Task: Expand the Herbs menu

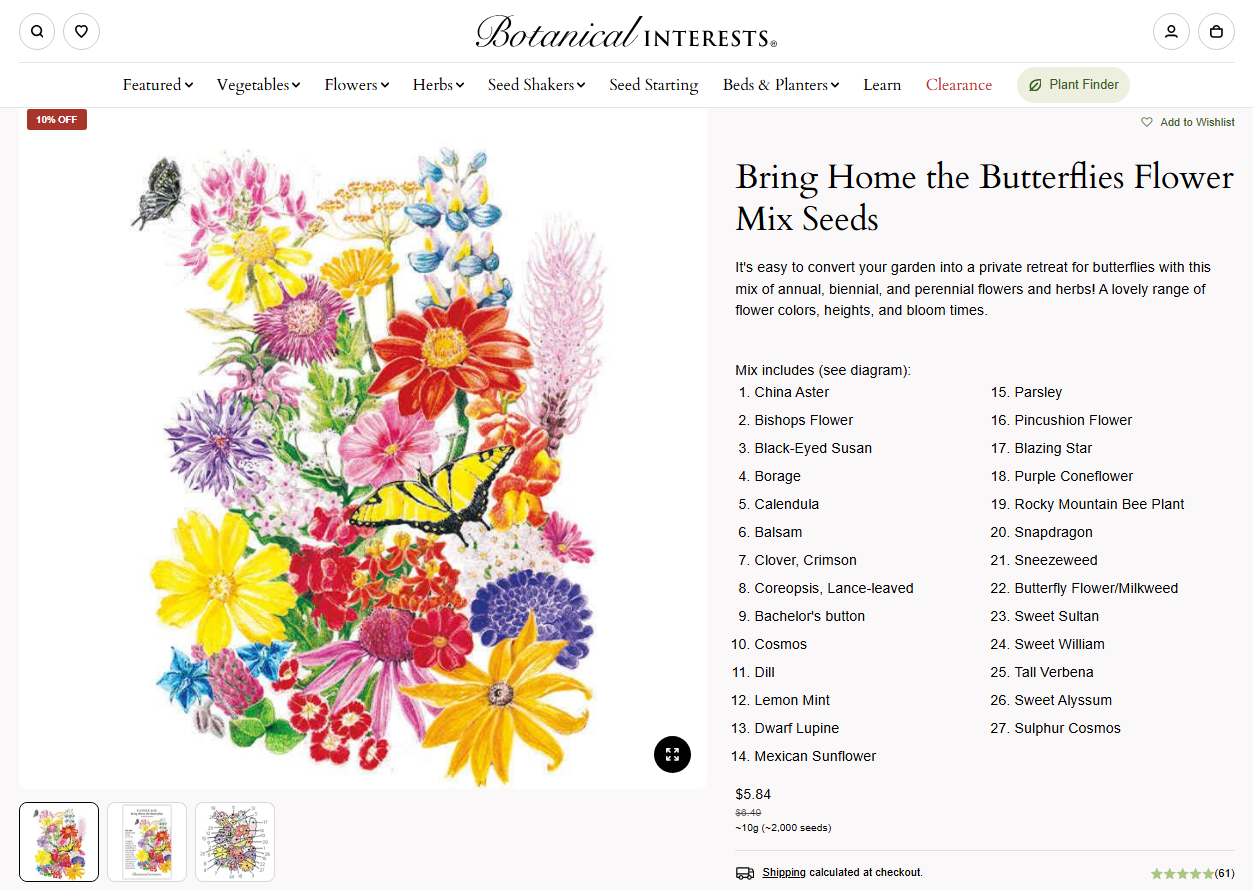Action: point(438,85)
